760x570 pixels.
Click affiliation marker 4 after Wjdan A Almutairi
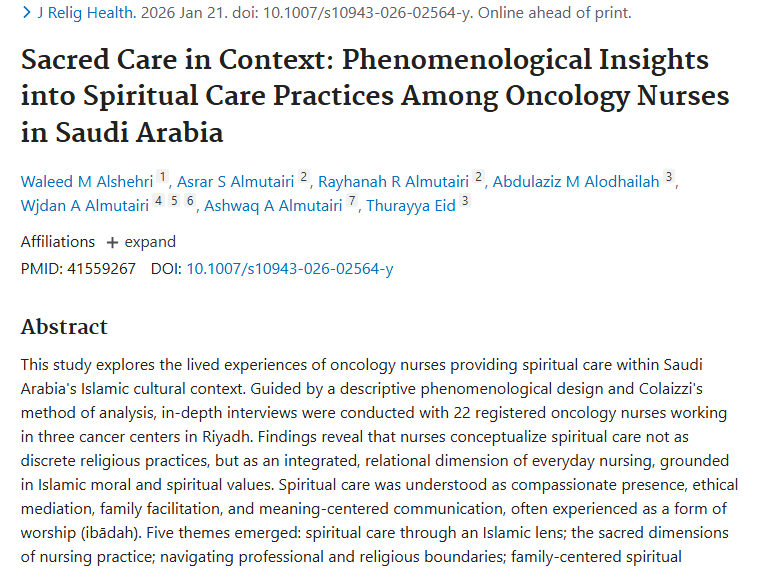[158, 203]
